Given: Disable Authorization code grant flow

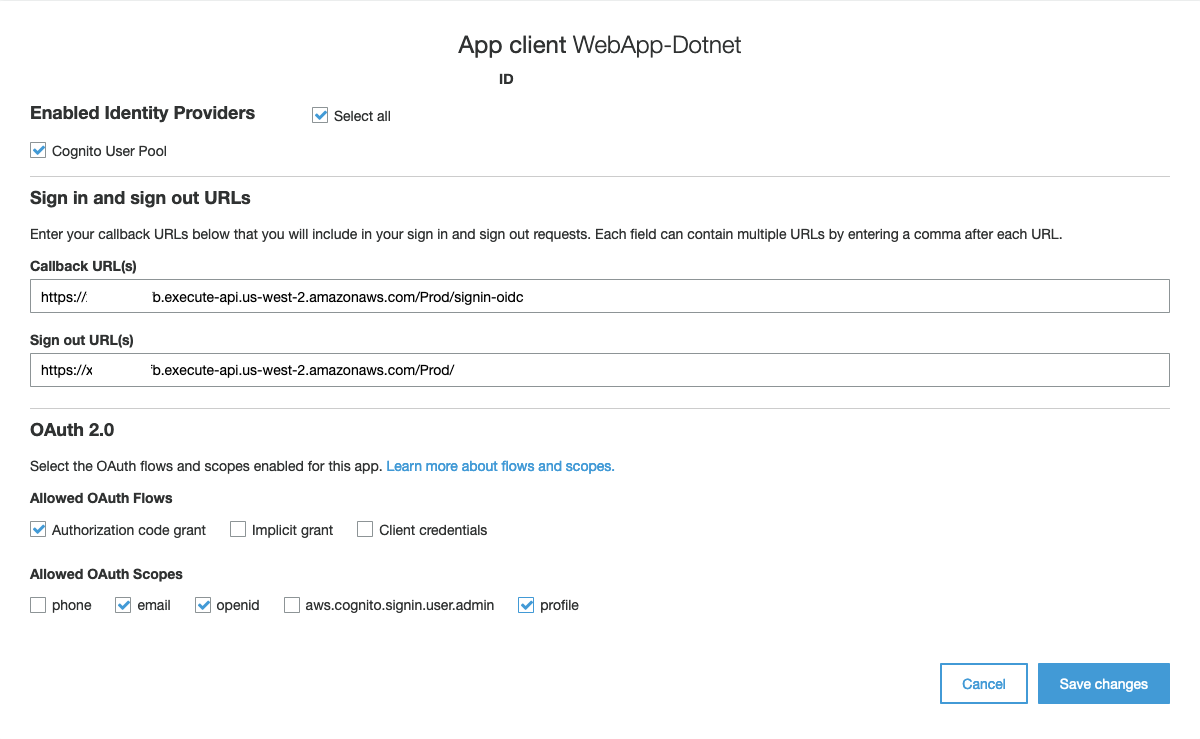Looking at the screenshot, I should 38,530.
